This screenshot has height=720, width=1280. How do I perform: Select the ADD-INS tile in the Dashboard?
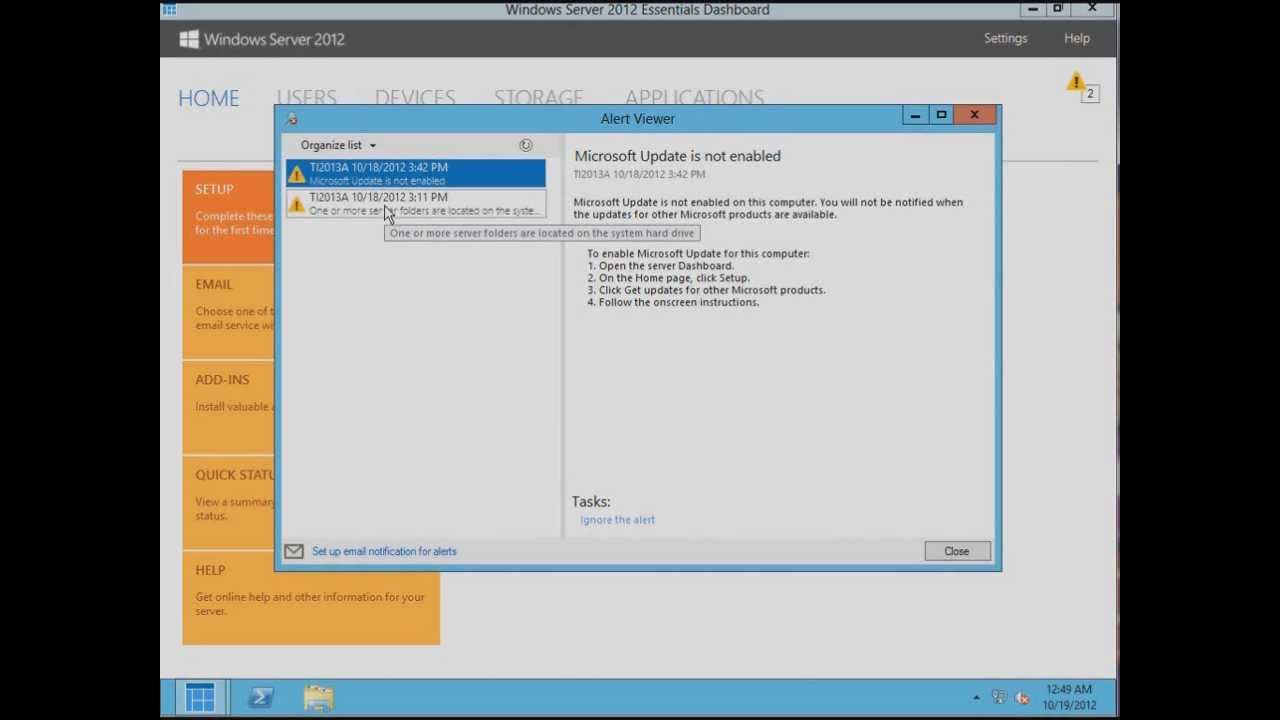coord(228,407)
